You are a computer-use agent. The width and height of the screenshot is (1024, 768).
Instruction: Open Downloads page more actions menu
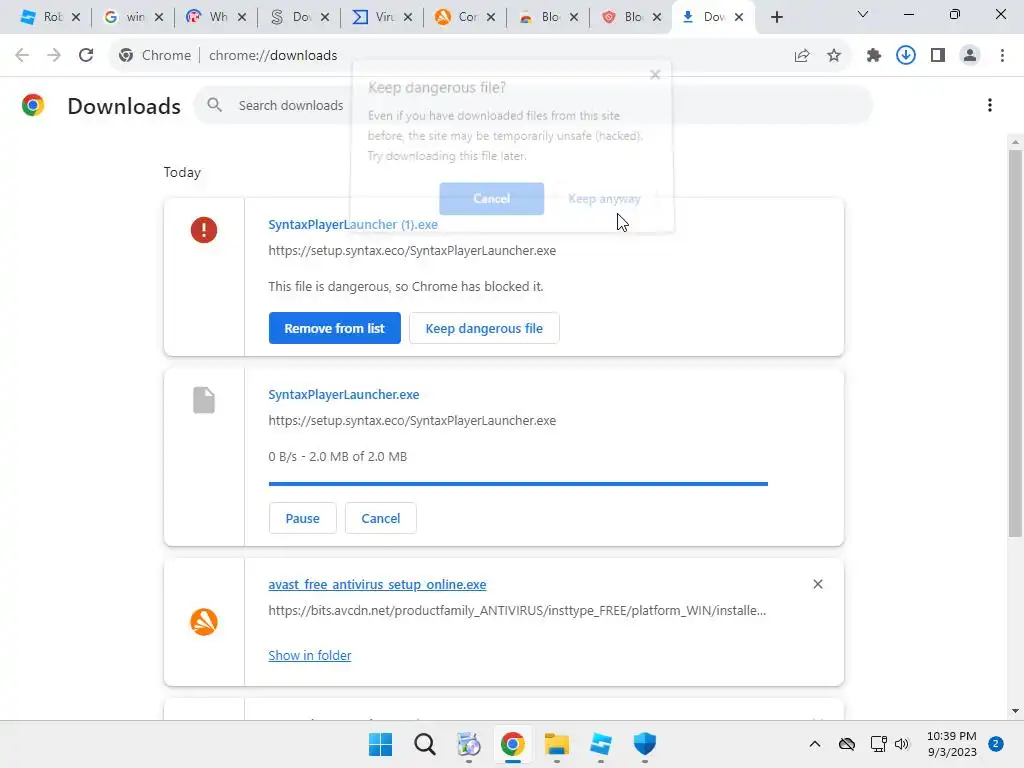click(990, 105)
